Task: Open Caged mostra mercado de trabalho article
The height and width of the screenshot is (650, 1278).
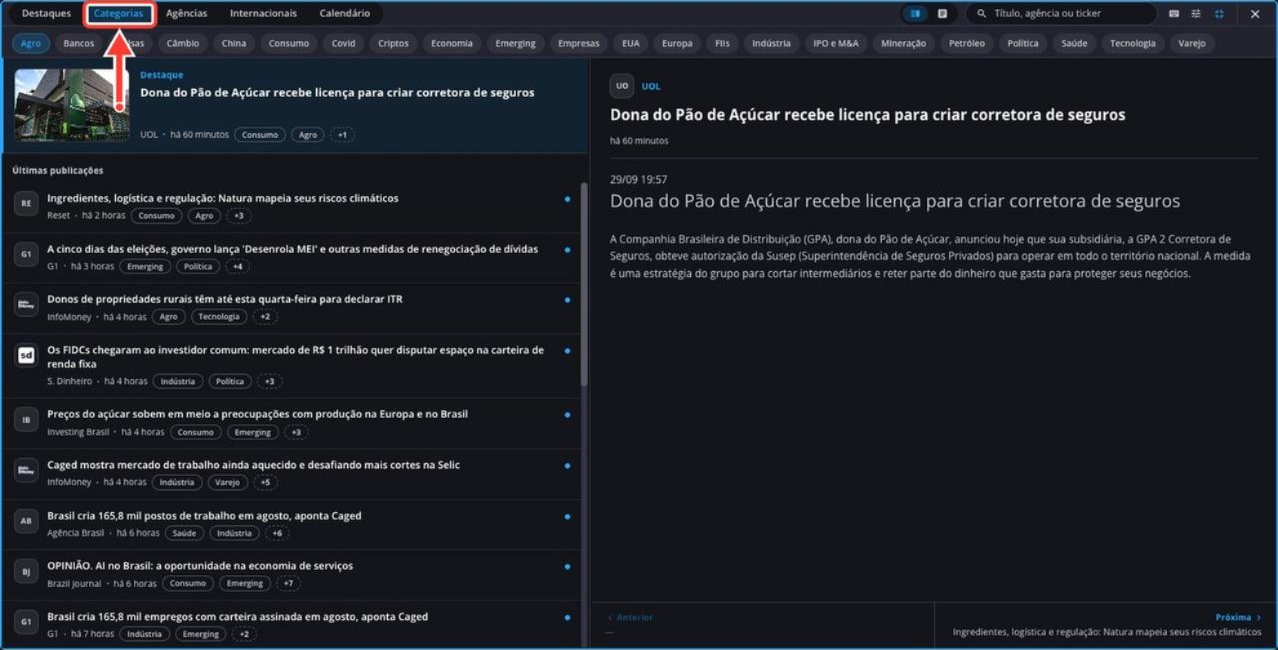Action: click(x=253, y=465)
